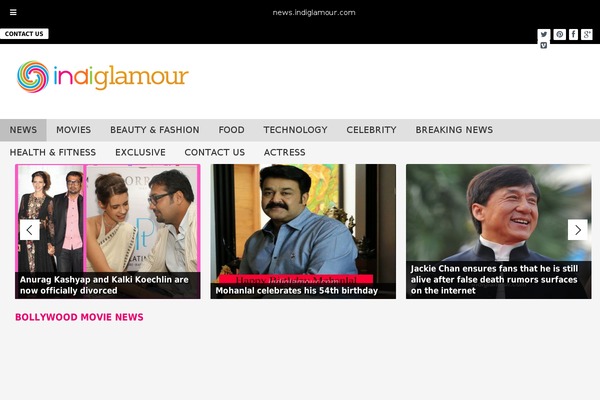The image size is (600, 400).
Task: Go to the Movies section
Action: coord(73,130)
